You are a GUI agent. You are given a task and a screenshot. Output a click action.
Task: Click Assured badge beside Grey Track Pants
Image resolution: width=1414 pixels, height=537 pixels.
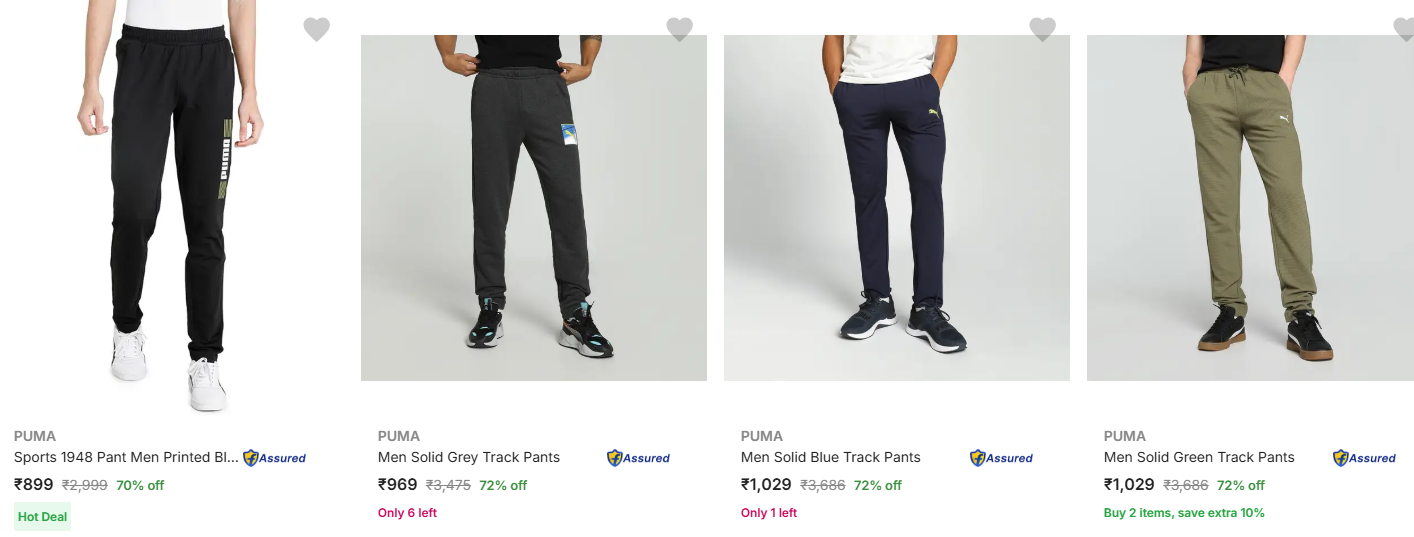638,458
